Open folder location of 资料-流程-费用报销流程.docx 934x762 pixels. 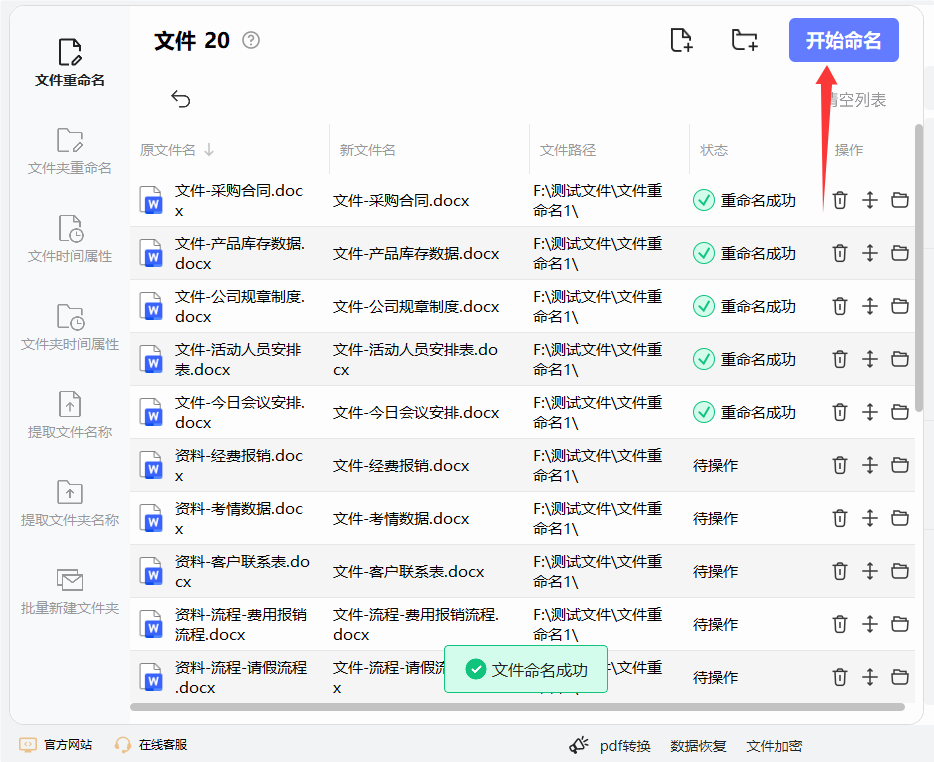(899, 624)
